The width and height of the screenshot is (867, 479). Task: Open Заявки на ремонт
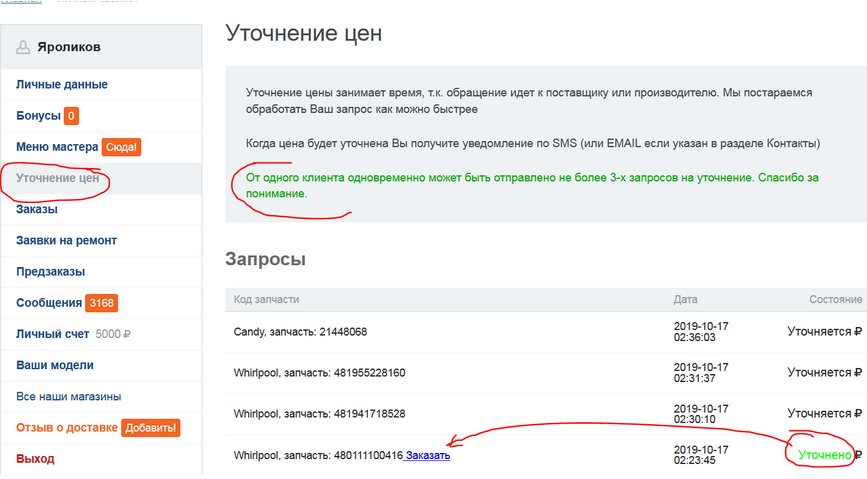pyautogui.click(x=66, y=241)
